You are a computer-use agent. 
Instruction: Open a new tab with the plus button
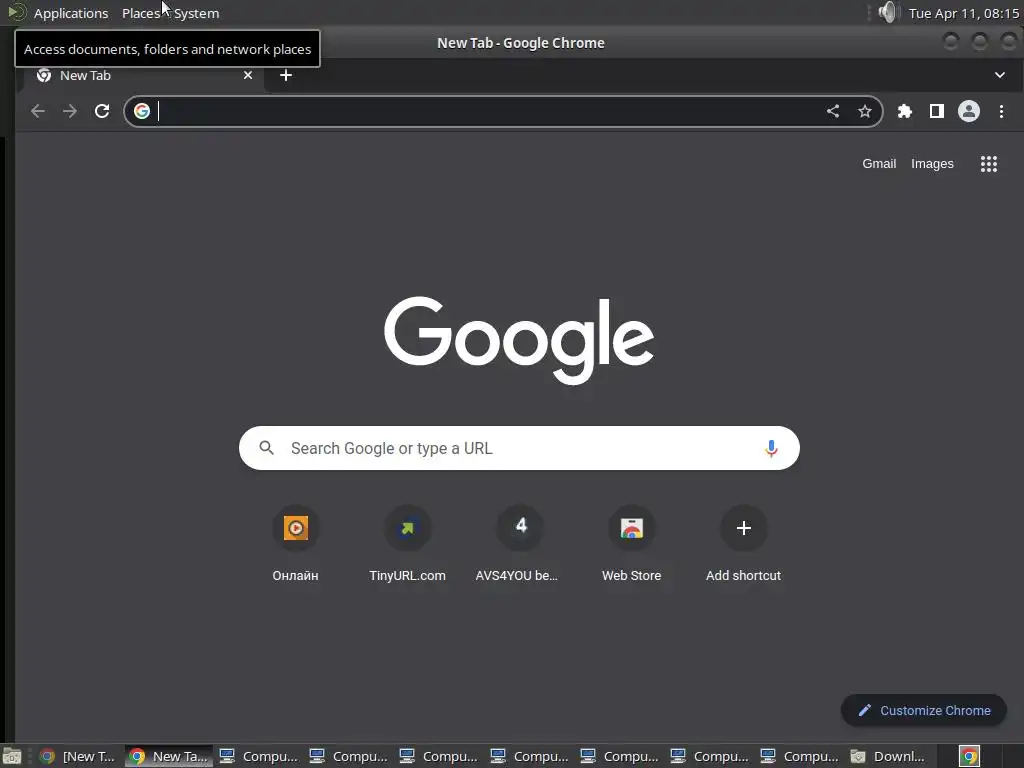[x=285, y=75]
